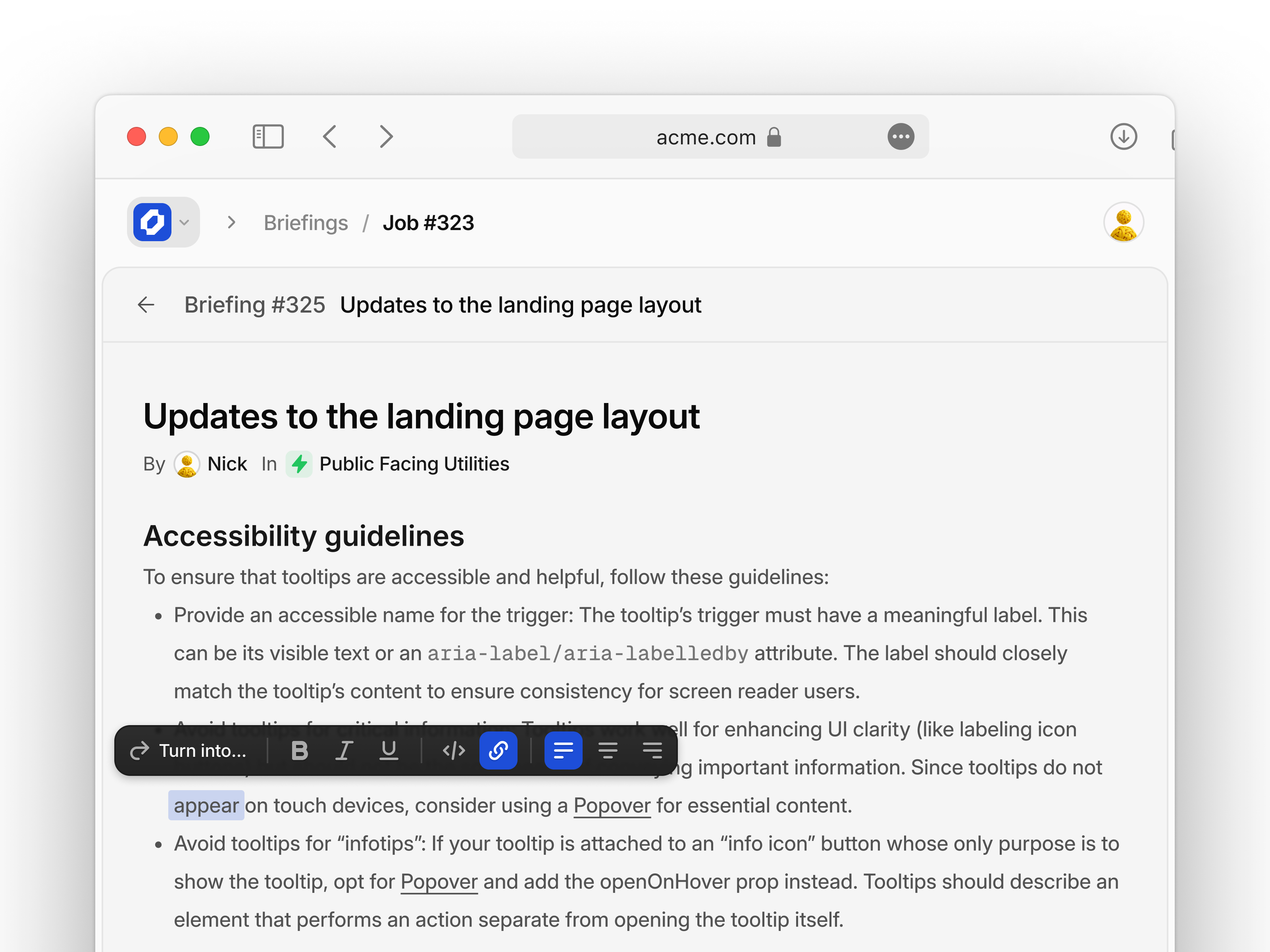Viewport: 1270px width, 952px height.
Task: Go back with browser back arrow
Action: (x=329, y=136)
